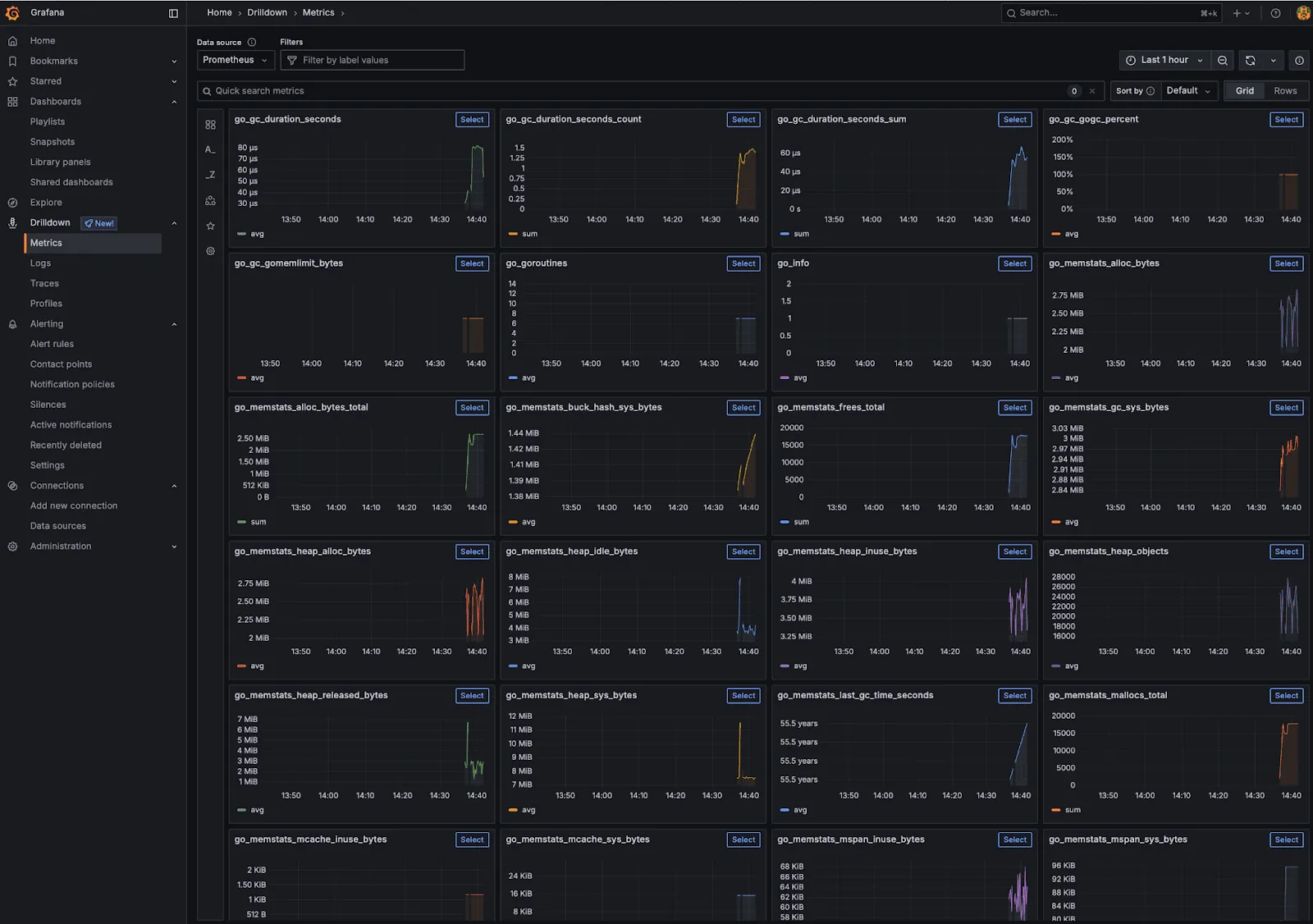
Task: Switch to the Logs drilldown view
Action: pyautogui.click(x=40, y=263)
